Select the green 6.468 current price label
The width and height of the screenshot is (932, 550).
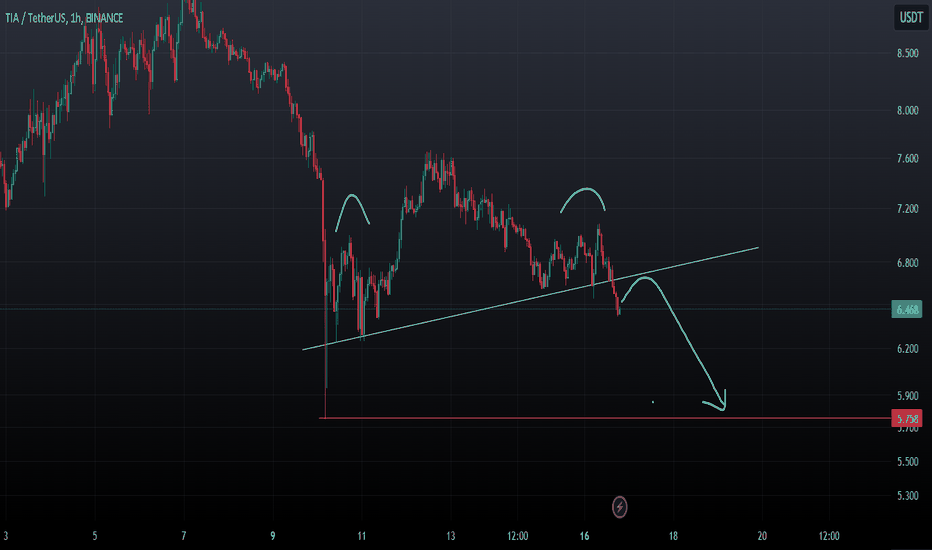pyautogui.click(x=906, y=309)
